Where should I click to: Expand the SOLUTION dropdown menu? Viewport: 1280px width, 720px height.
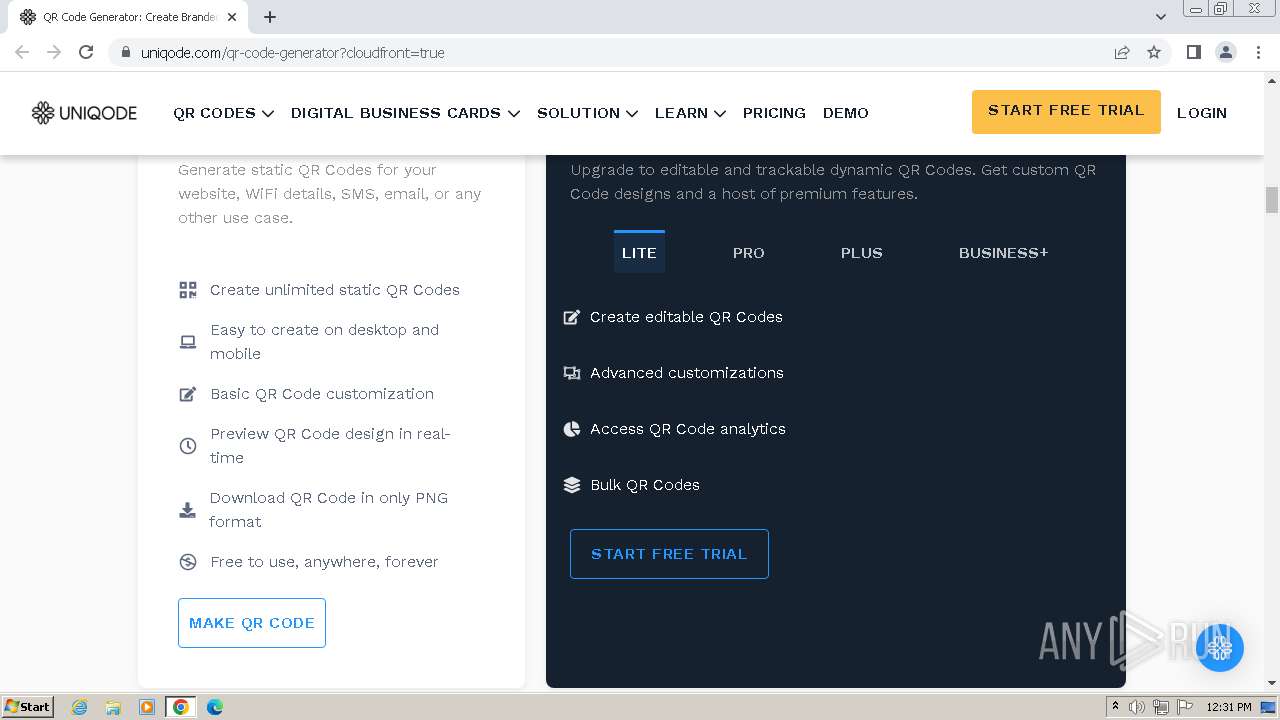(587, 113)
